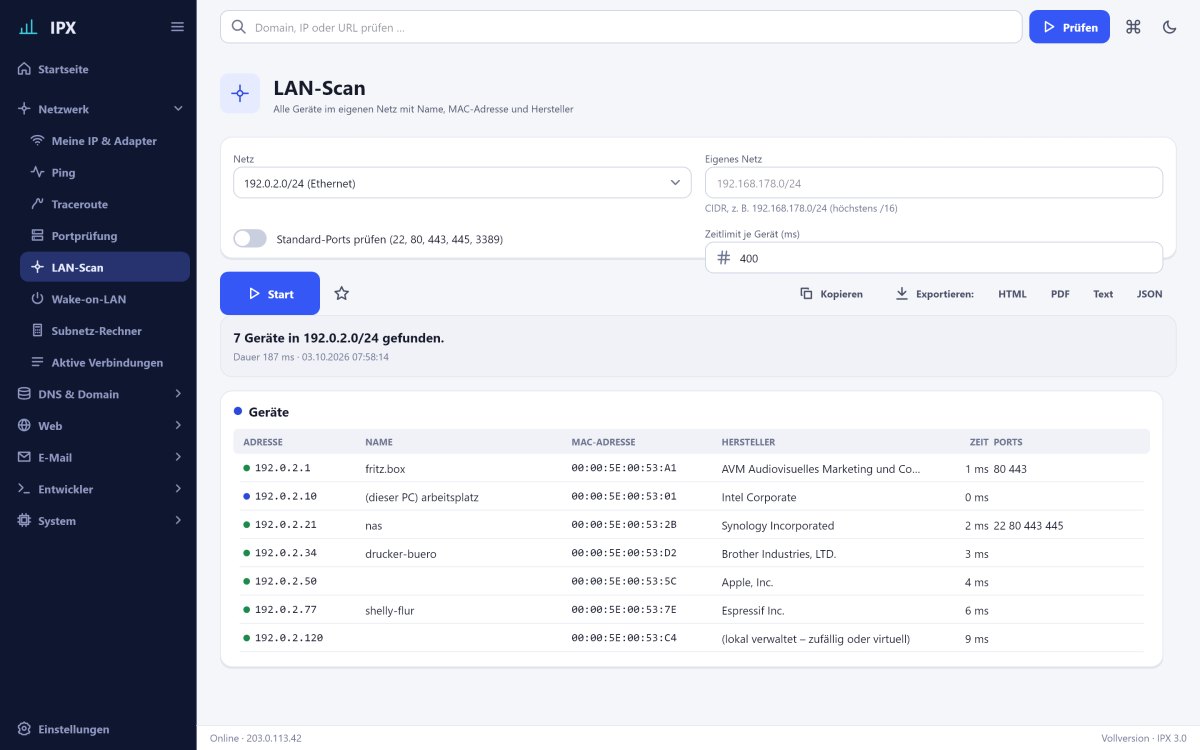Expand the Entwickler section chevron
The width and height of the screenshot is (1200, 750).
(x=178, y=489)
